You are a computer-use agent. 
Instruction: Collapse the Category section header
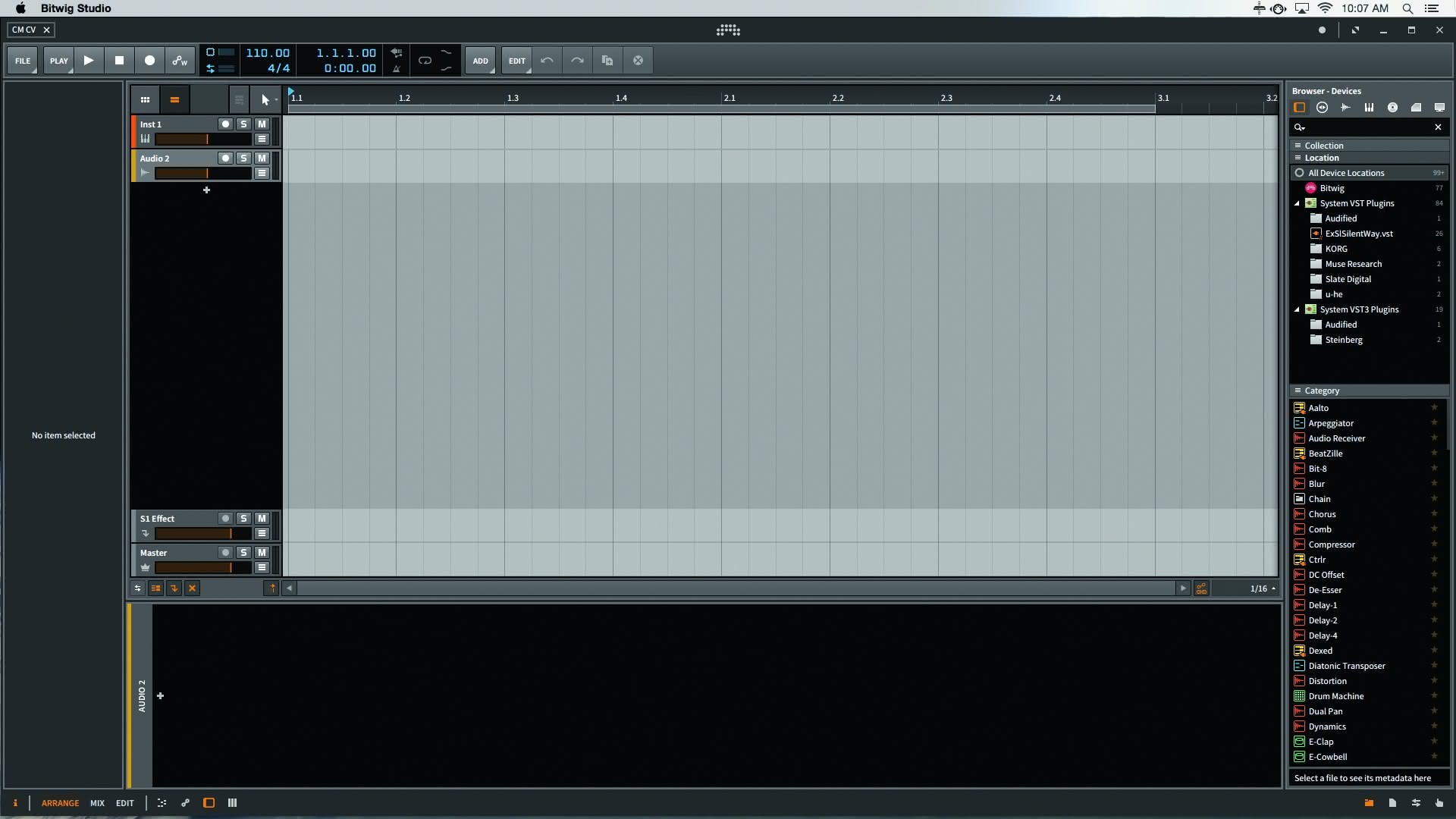1370,391
